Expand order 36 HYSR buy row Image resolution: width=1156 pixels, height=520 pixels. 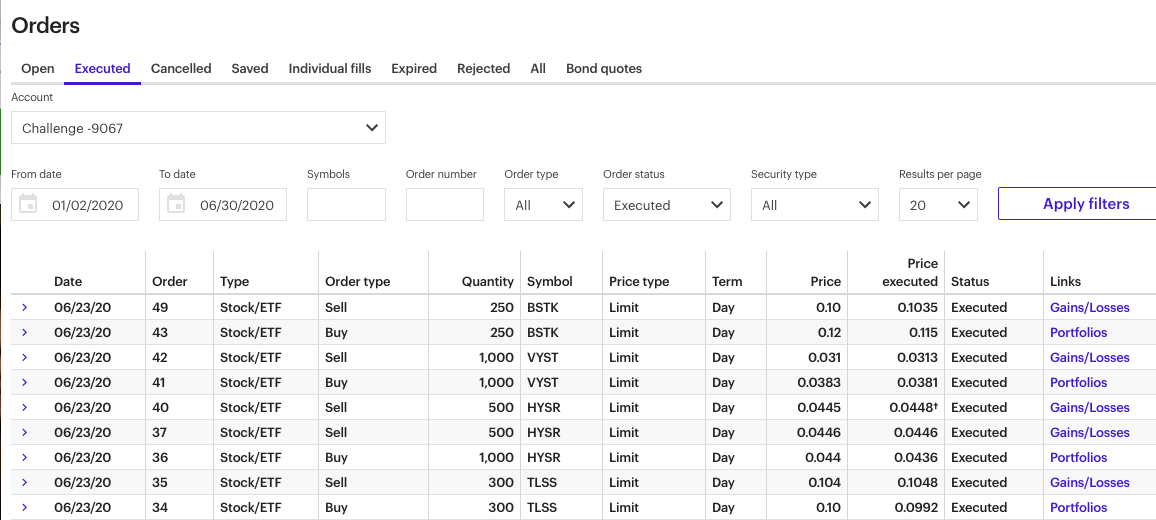pos(25,458)
